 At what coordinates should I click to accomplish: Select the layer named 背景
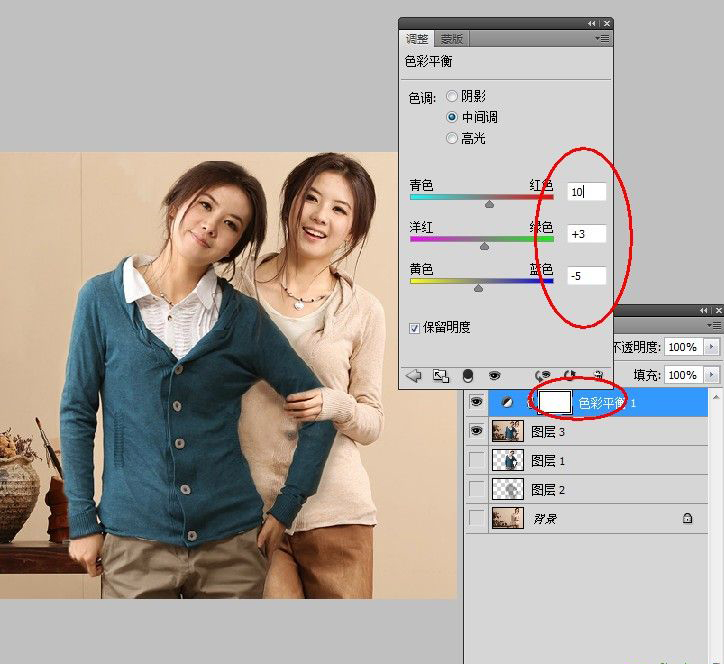coord(545,519)
